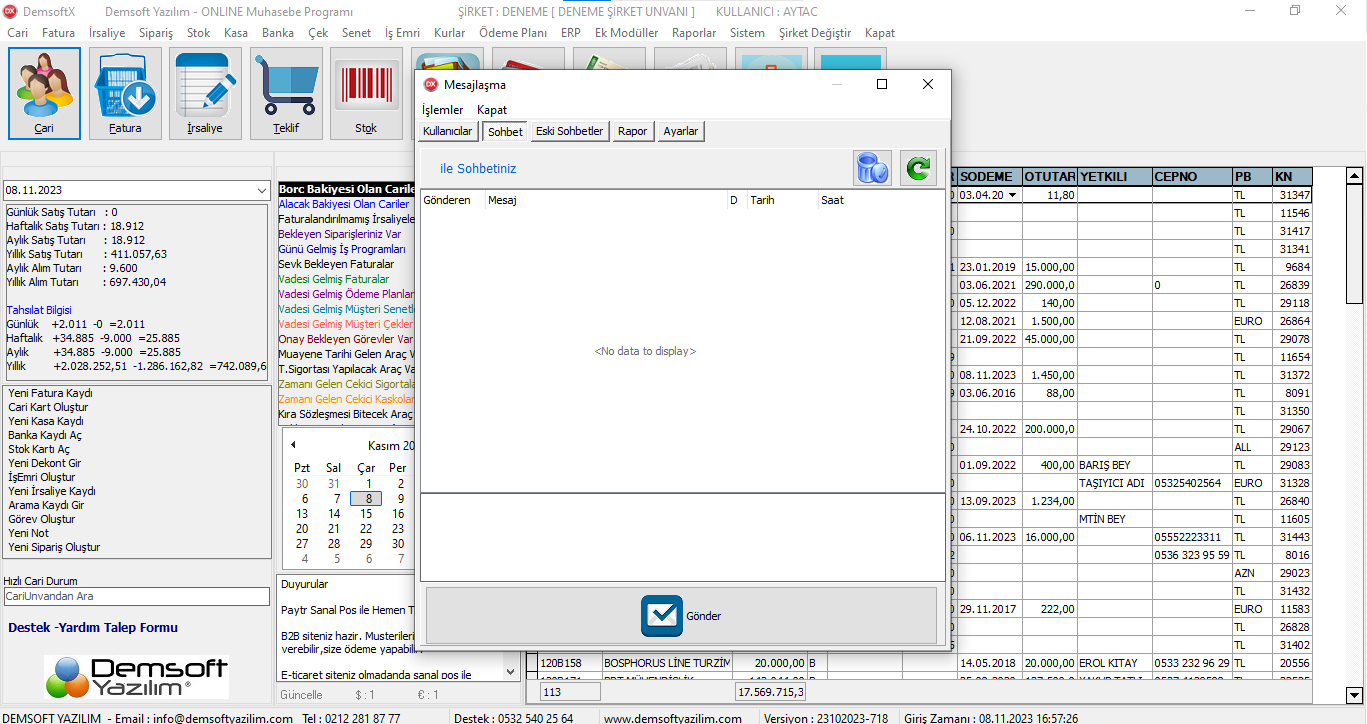Click Görev Oluştur shortcut
The width and height of the screenshot is (1367, 724).
[x=42, y=519]
